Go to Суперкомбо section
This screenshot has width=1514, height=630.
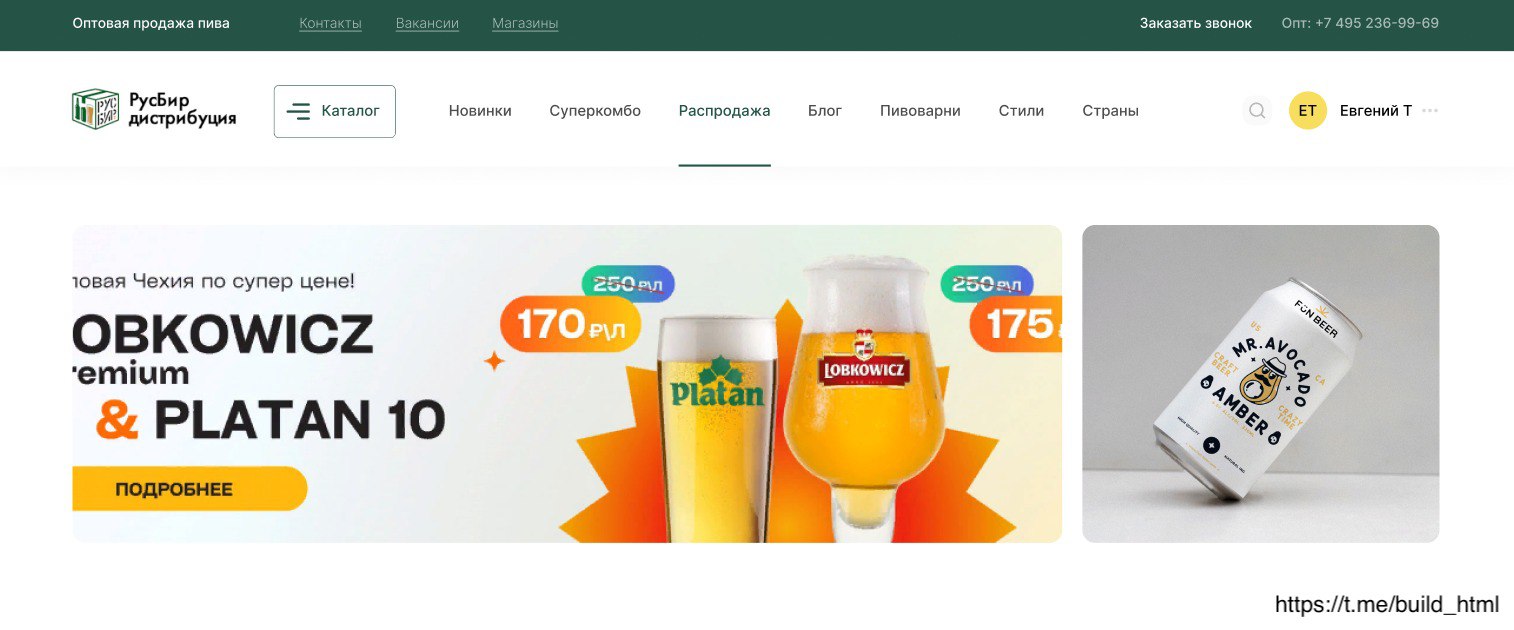point(595,111)
